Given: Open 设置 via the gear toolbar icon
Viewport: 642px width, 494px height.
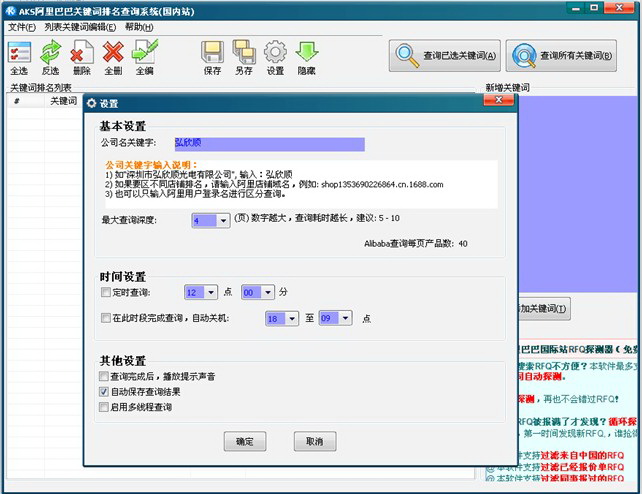Looking at the screenshot, I should [275, 52].
